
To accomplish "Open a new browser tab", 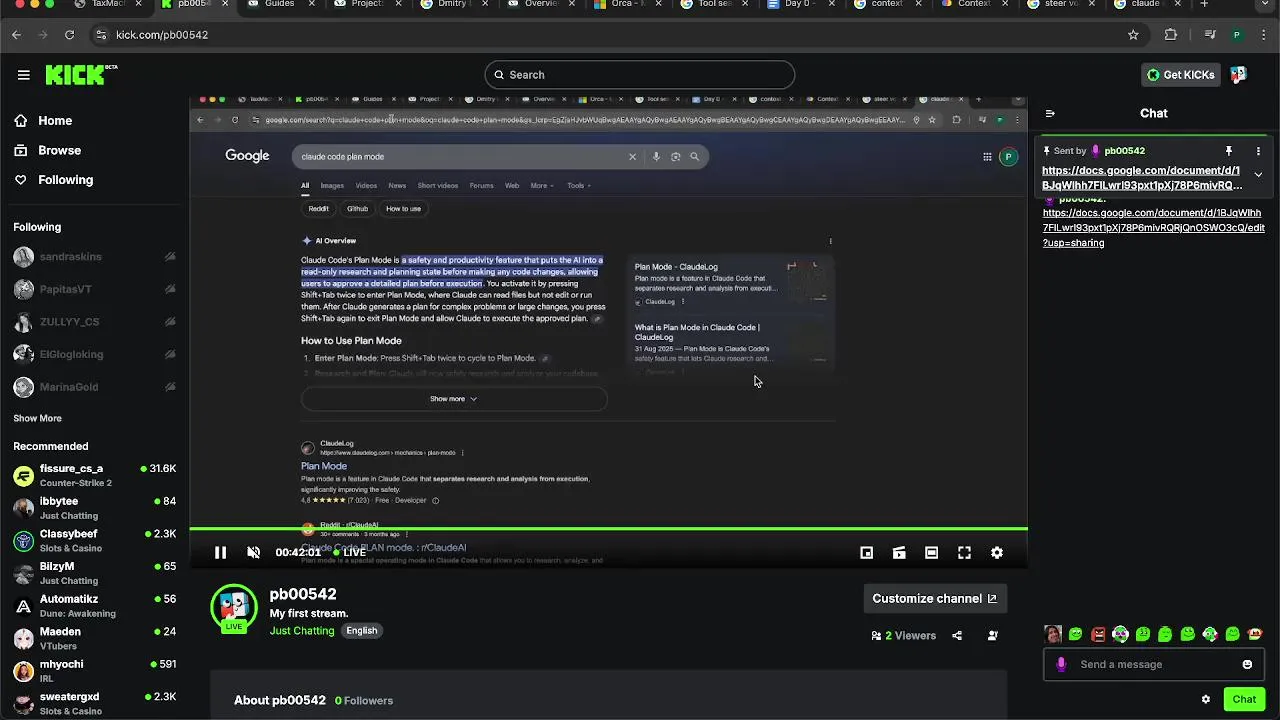I will coord(1204,4).
